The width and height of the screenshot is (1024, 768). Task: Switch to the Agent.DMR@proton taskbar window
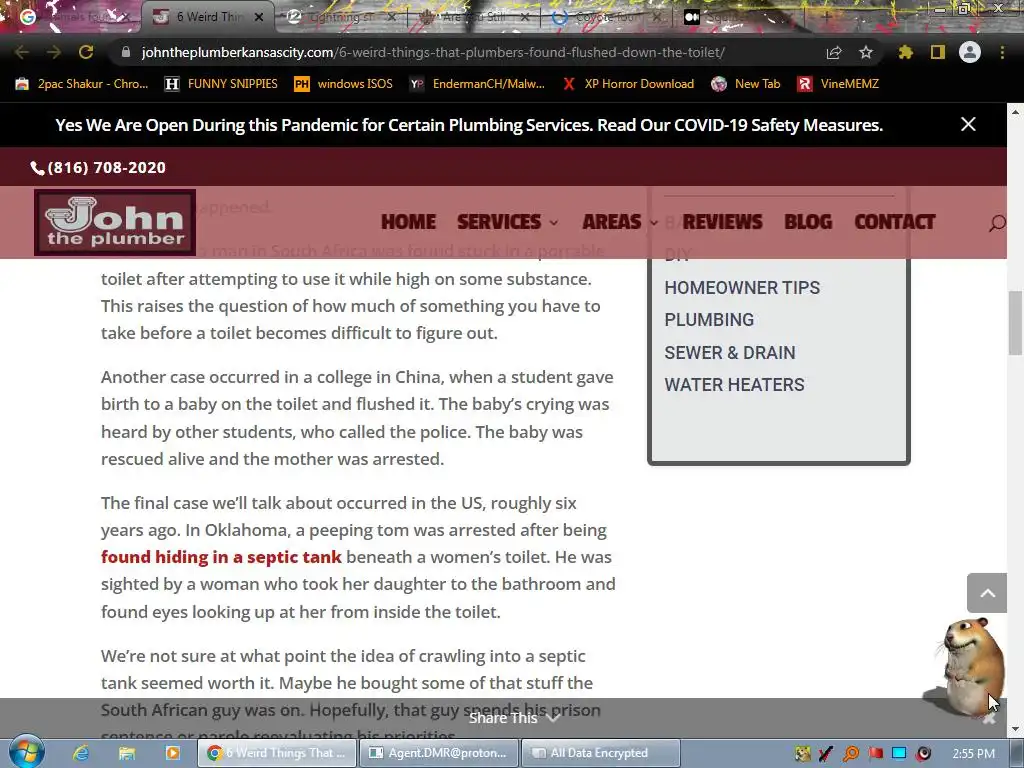(439, 753)
